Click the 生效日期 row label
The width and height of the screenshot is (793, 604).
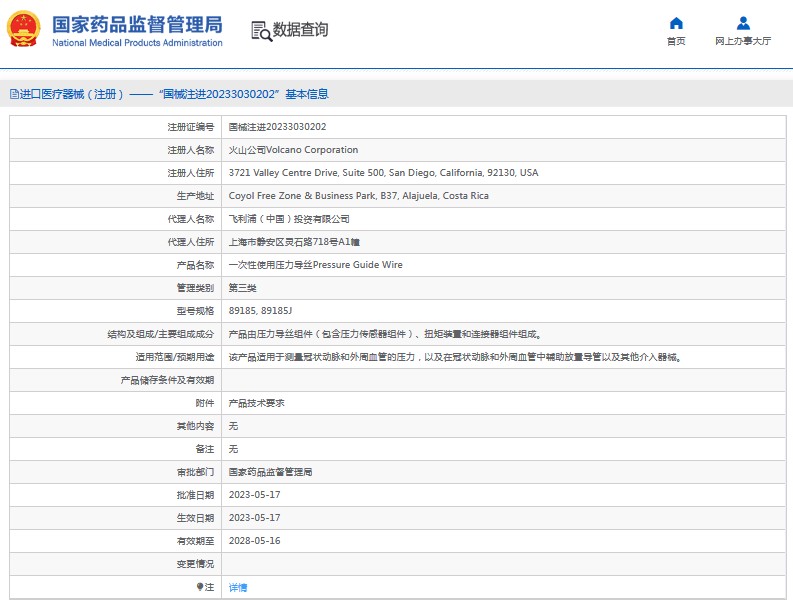195,518
